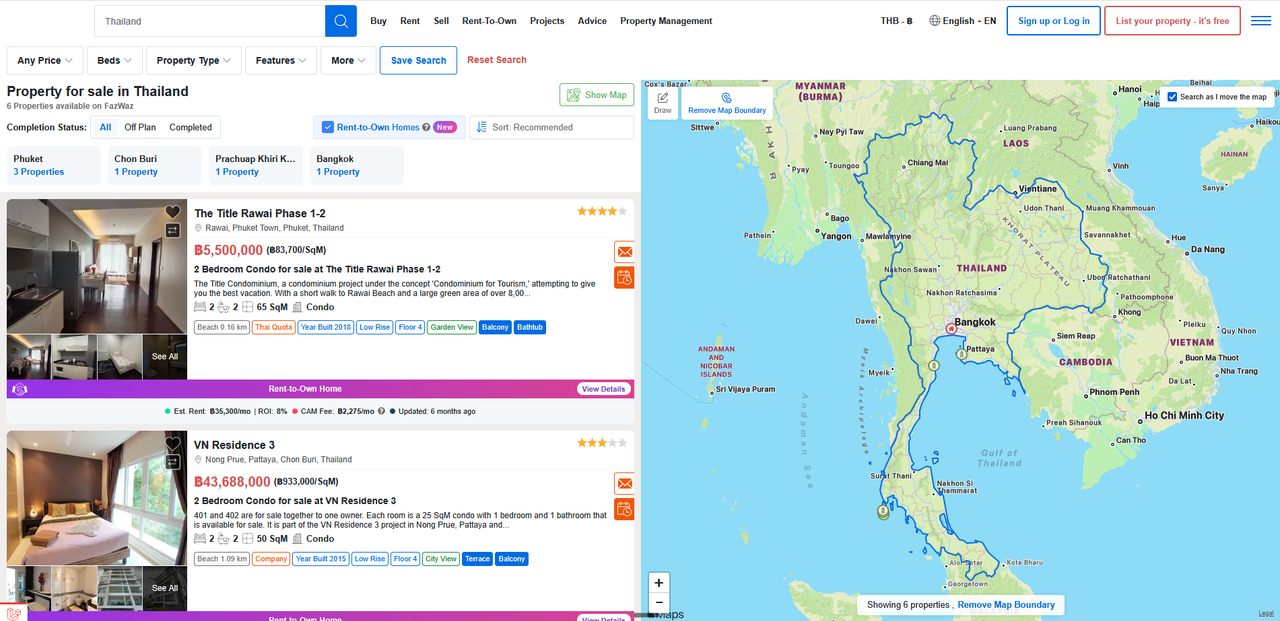Expand the More filters dropdown
The width and height of the screenshot is (1280, 621).
[348, 60]
